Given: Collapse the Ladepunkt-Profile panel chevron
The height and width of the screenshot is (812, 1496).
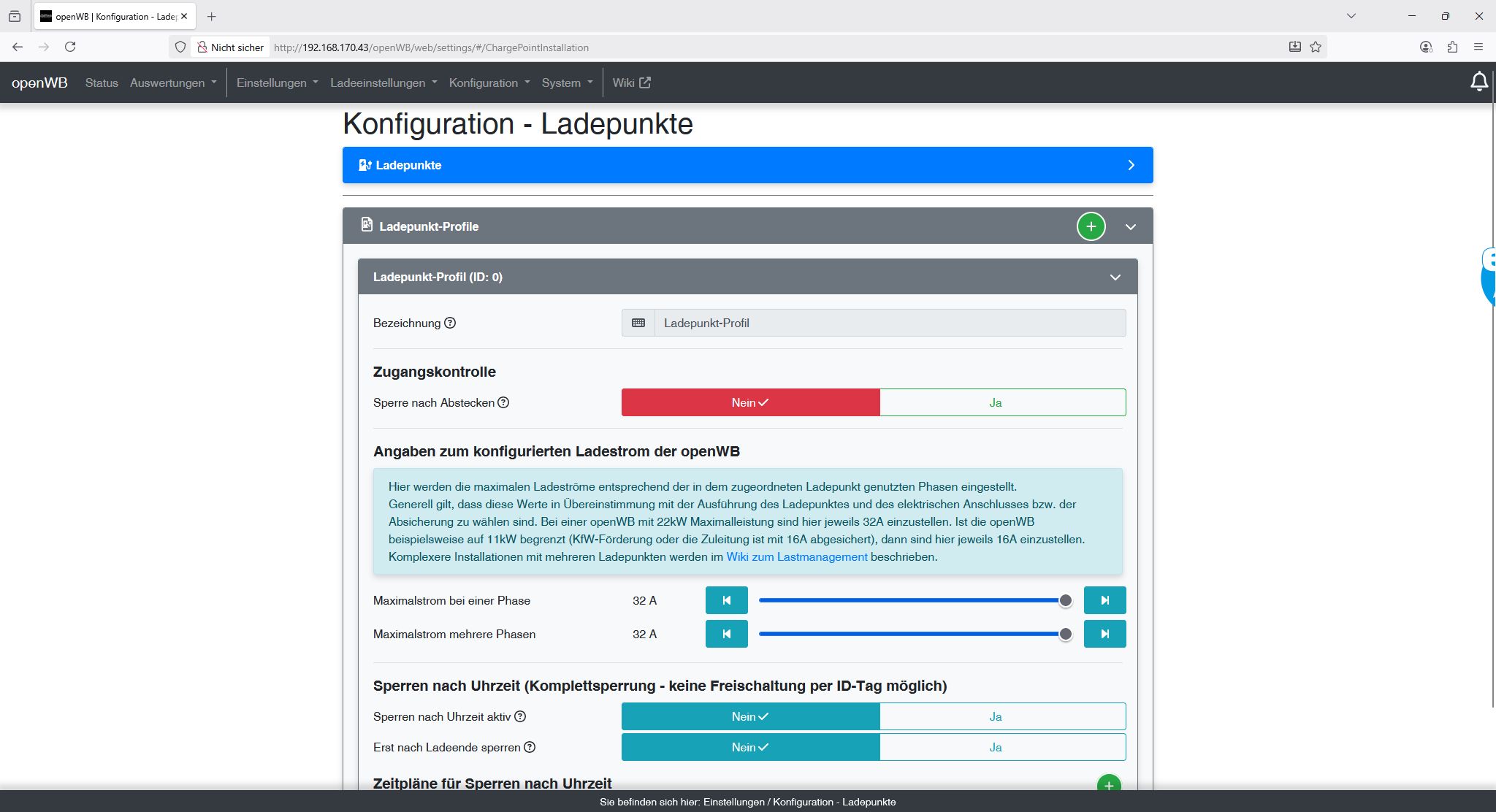Looking at the screenshot, I should pos(1130,226).
